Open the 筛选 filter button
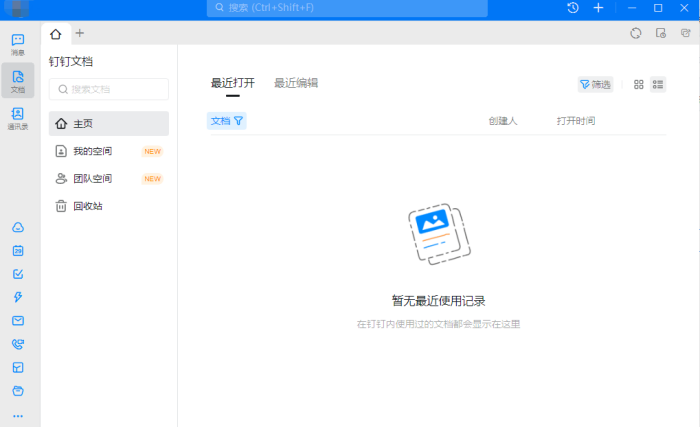Viewport: 700px width, 427px height. pyautogui.click(x=596, y=84)
